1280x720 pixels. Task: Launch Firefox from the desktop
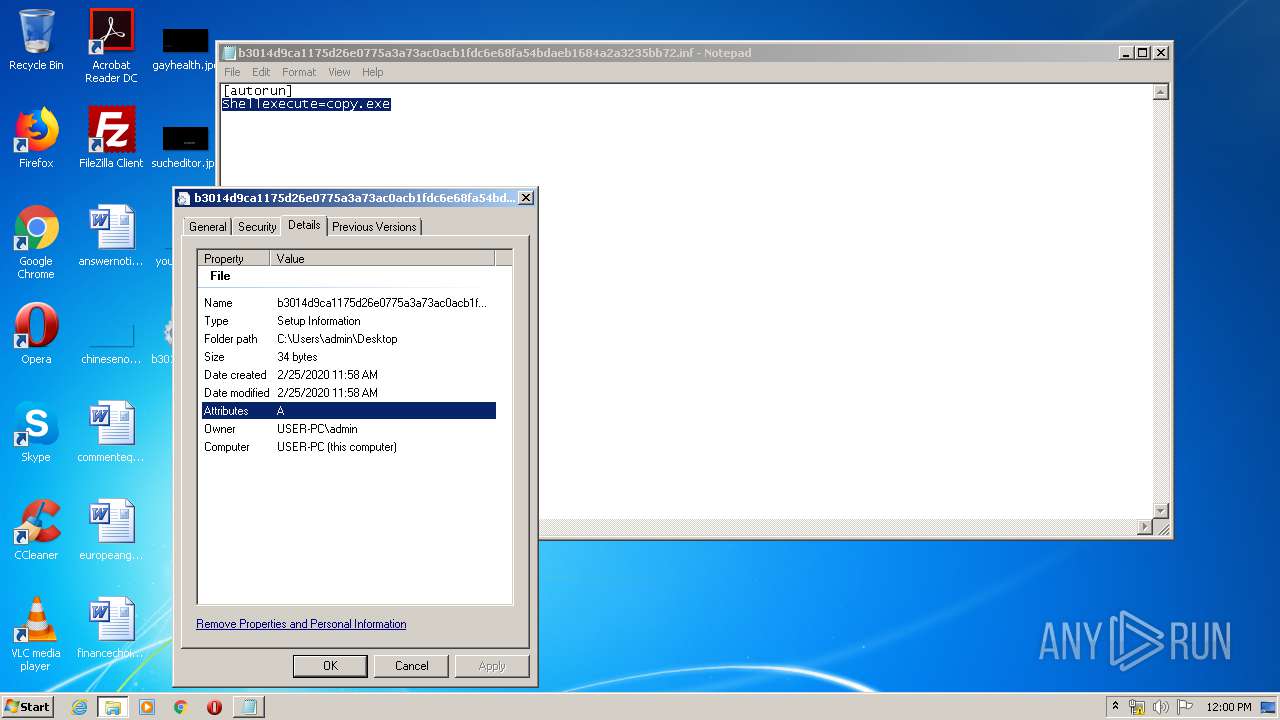[36, 139]
